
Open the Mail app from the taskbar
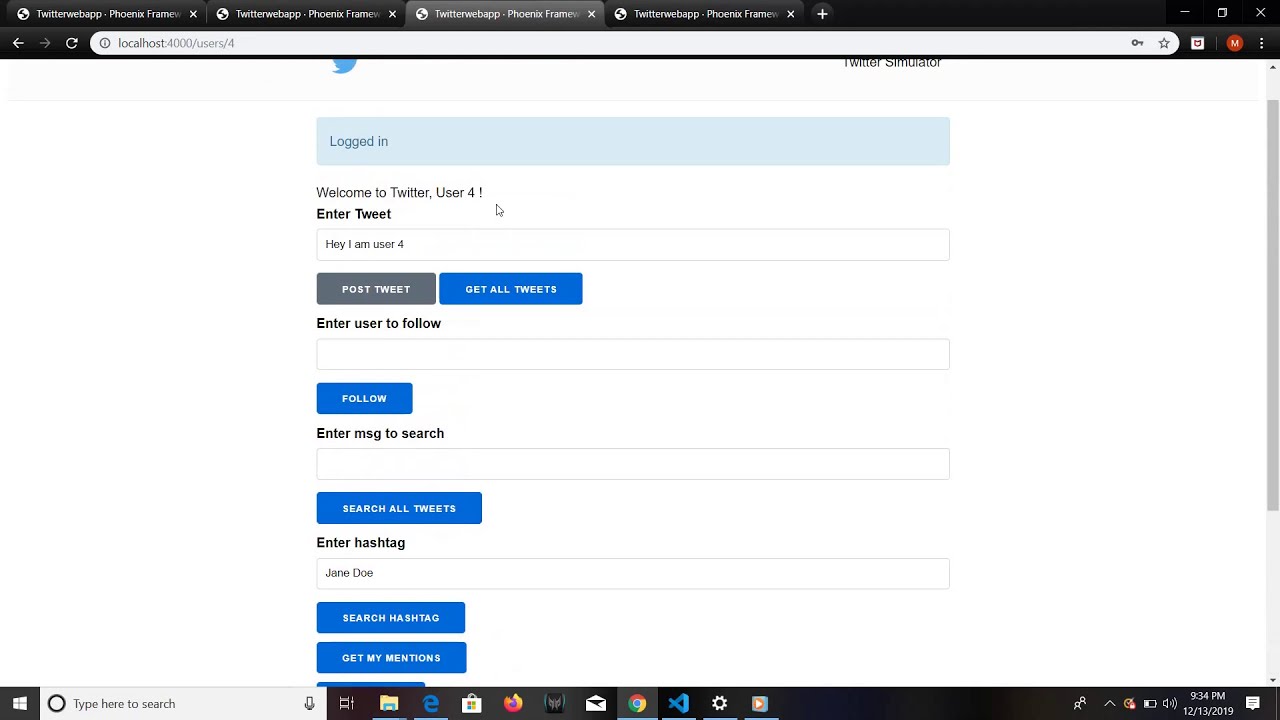pos(596,704)
